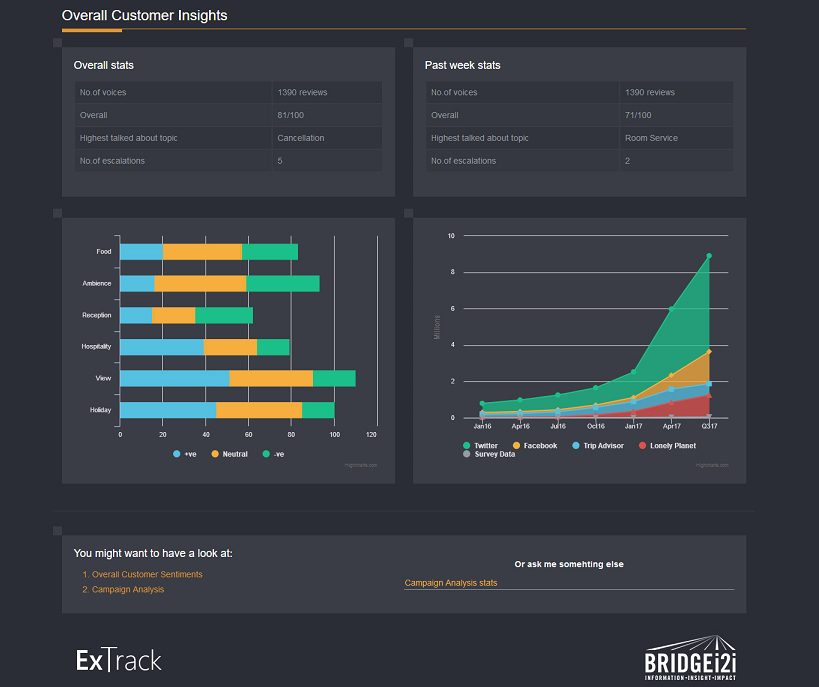Click square handle above Past week stats panel
This screenshot has width=819, height=687.
(408, 42)
